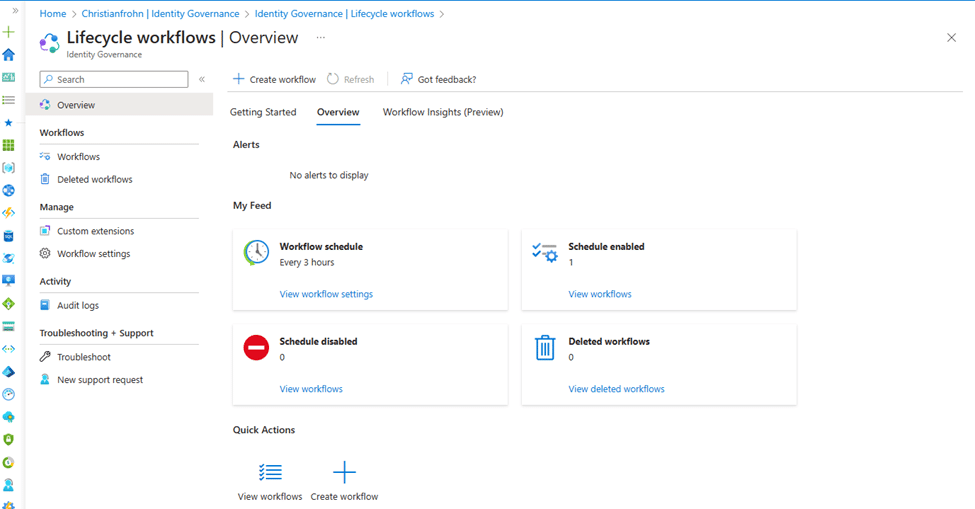Open the View workflow settings link
This screenshot has width=975, height=509.
(326, 294)
